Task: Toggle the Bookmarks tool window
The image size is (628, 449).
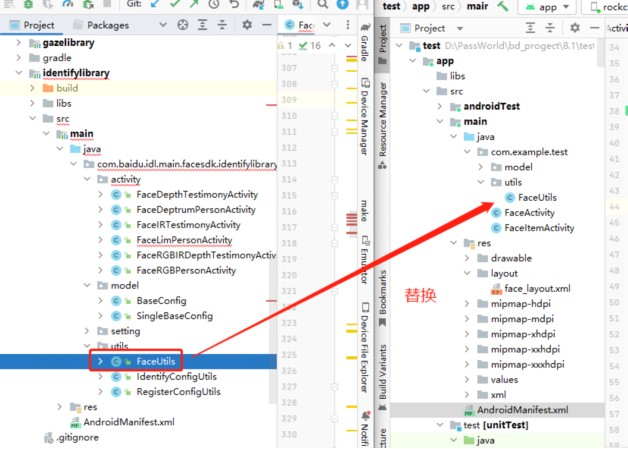Action: pos(382,298)
